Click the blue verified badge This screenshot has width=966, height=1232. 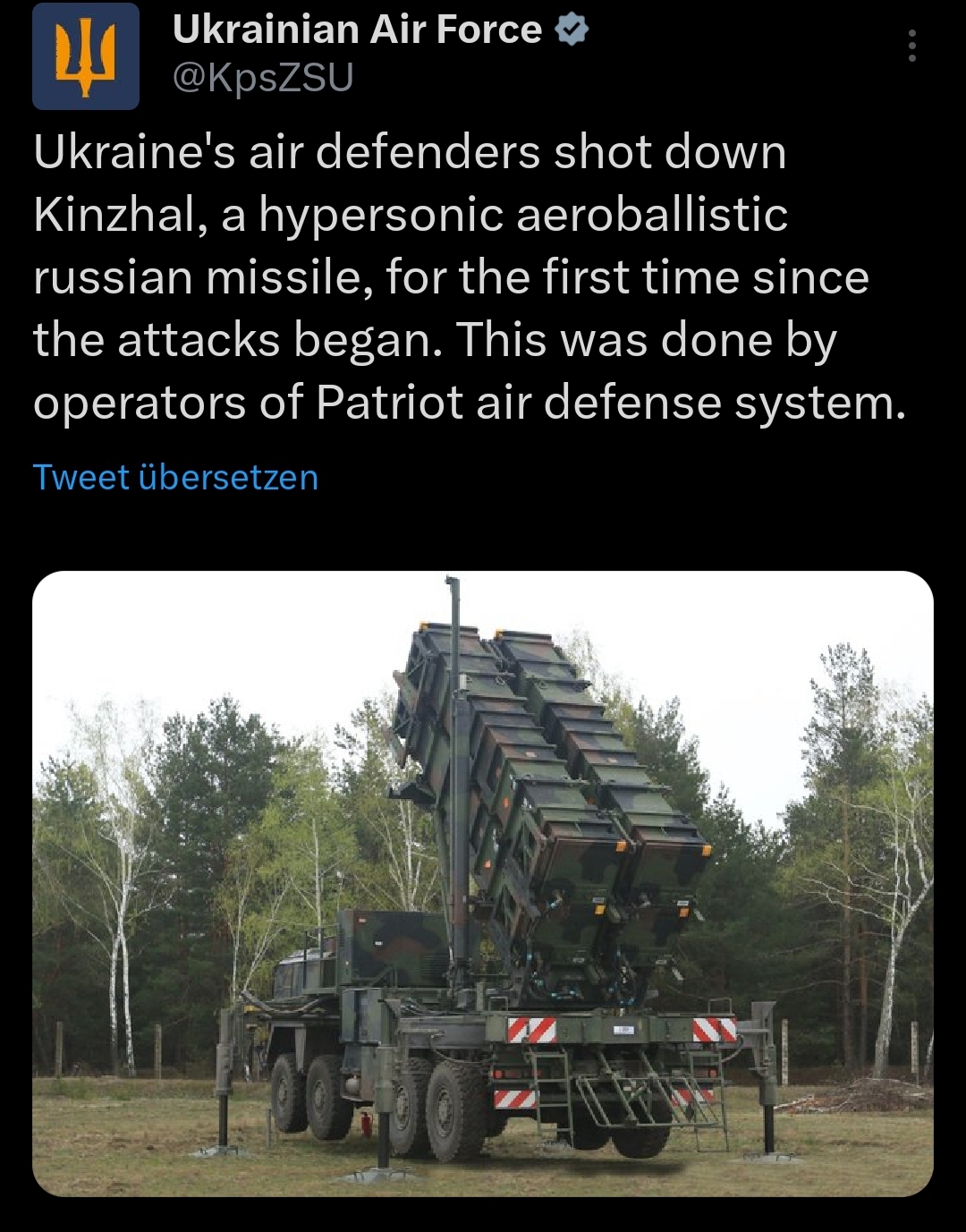(x=572, y=30)
